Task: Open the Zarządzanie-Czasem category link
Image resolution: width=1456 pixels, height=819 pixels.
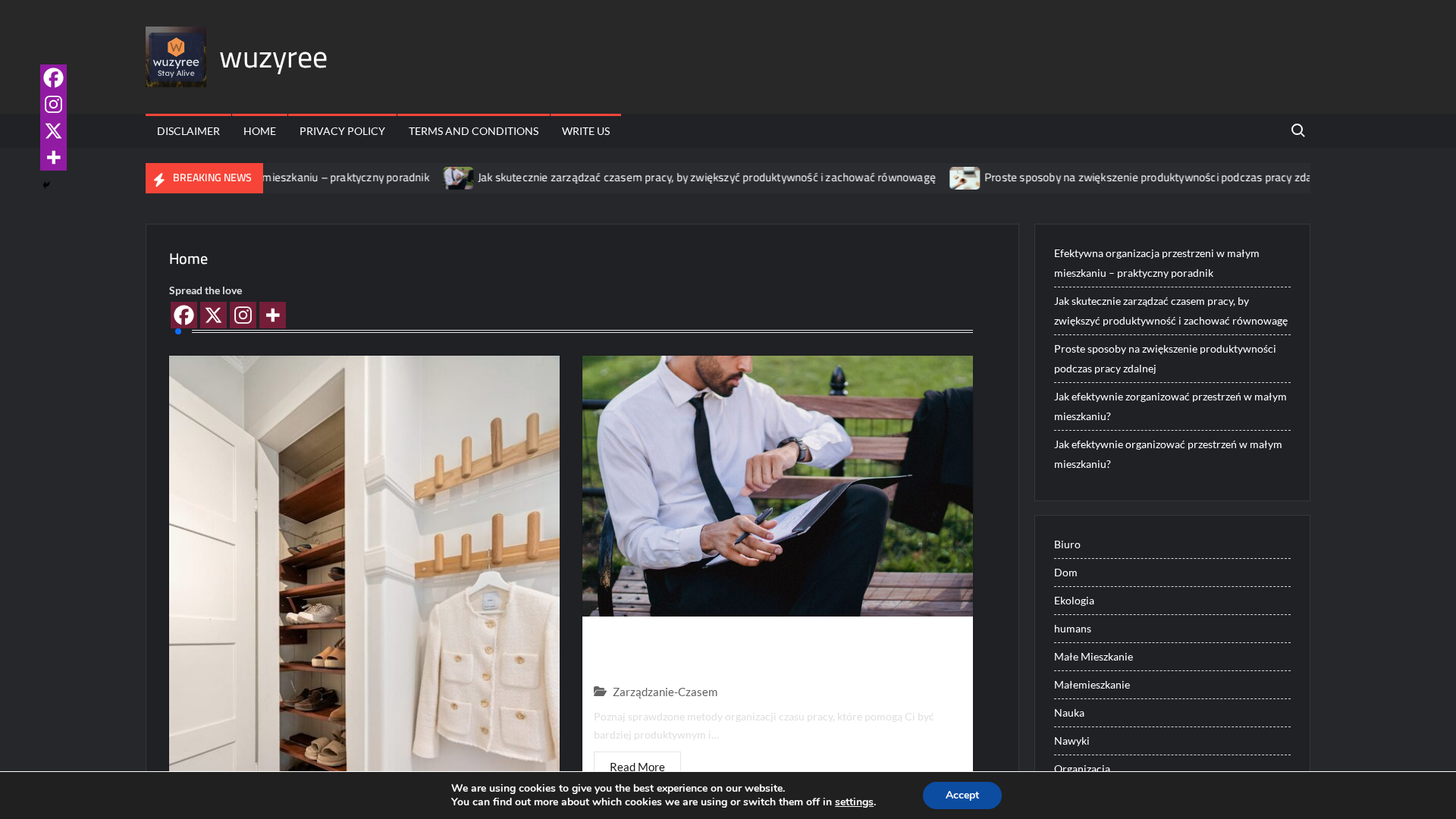Action: tap(665, 692)
